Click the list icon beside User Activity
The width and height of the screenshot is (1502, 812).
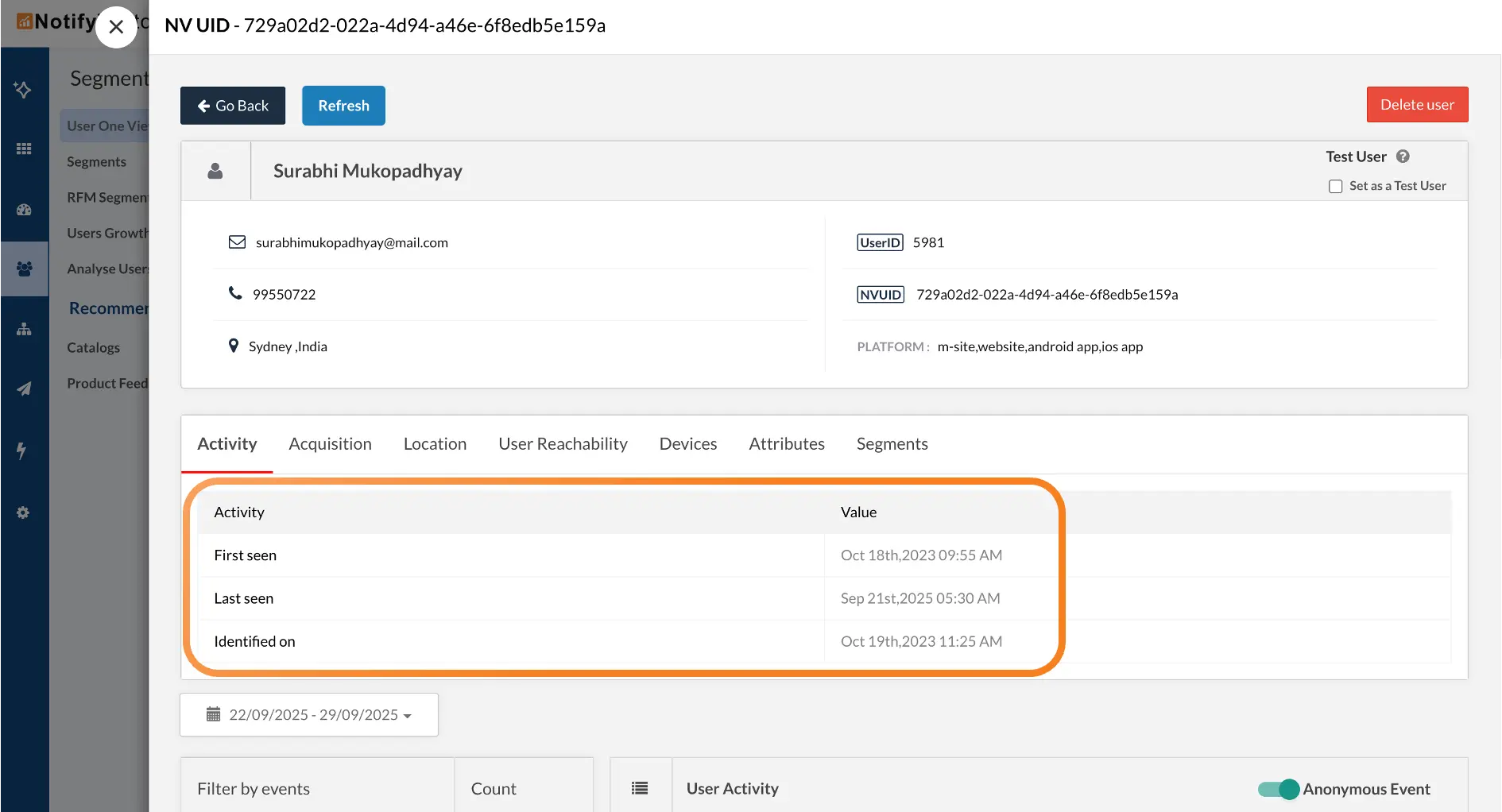[640, 788]
